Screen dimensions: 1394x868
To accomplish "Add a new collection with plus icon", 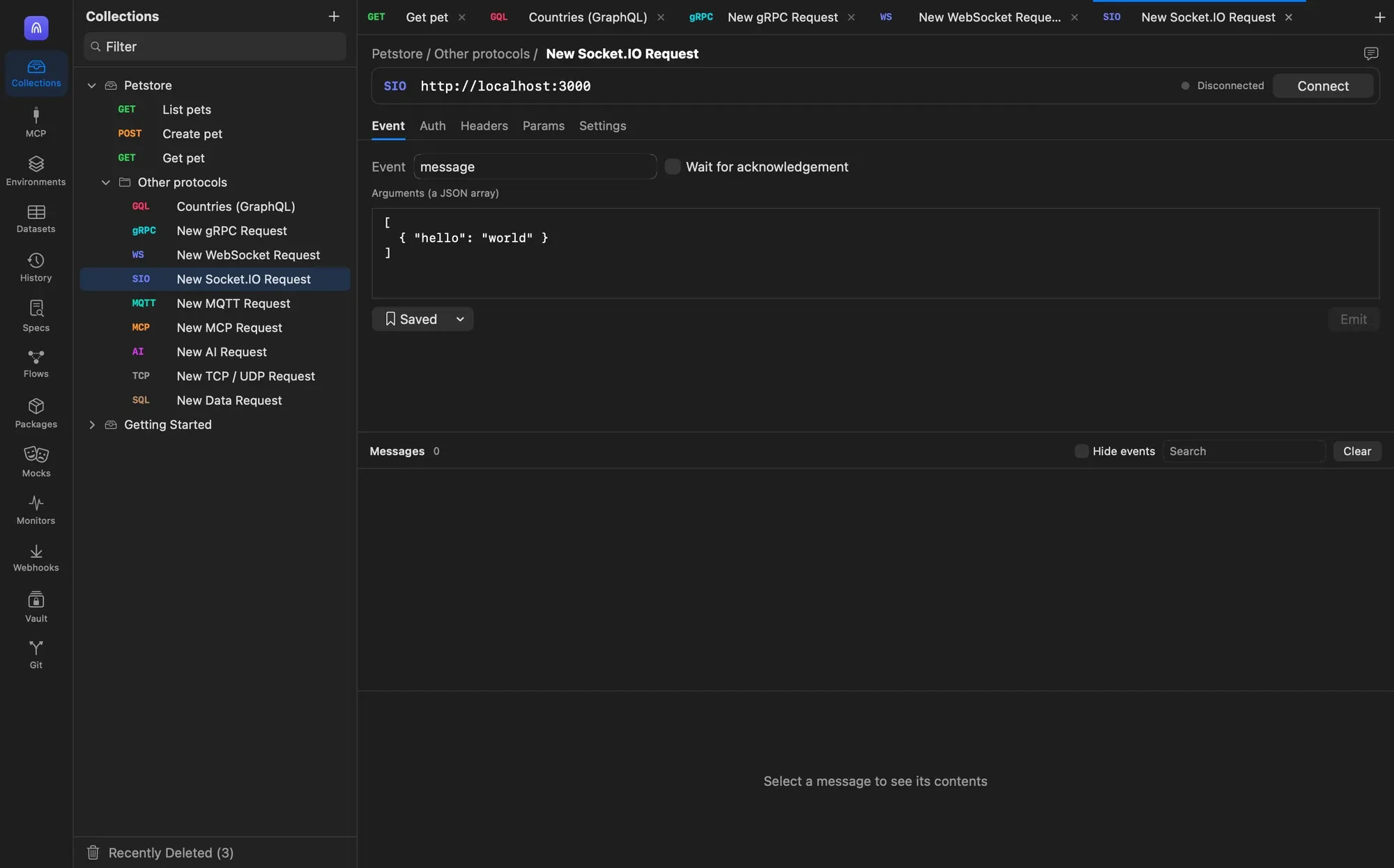I will [x=334, y=16].
